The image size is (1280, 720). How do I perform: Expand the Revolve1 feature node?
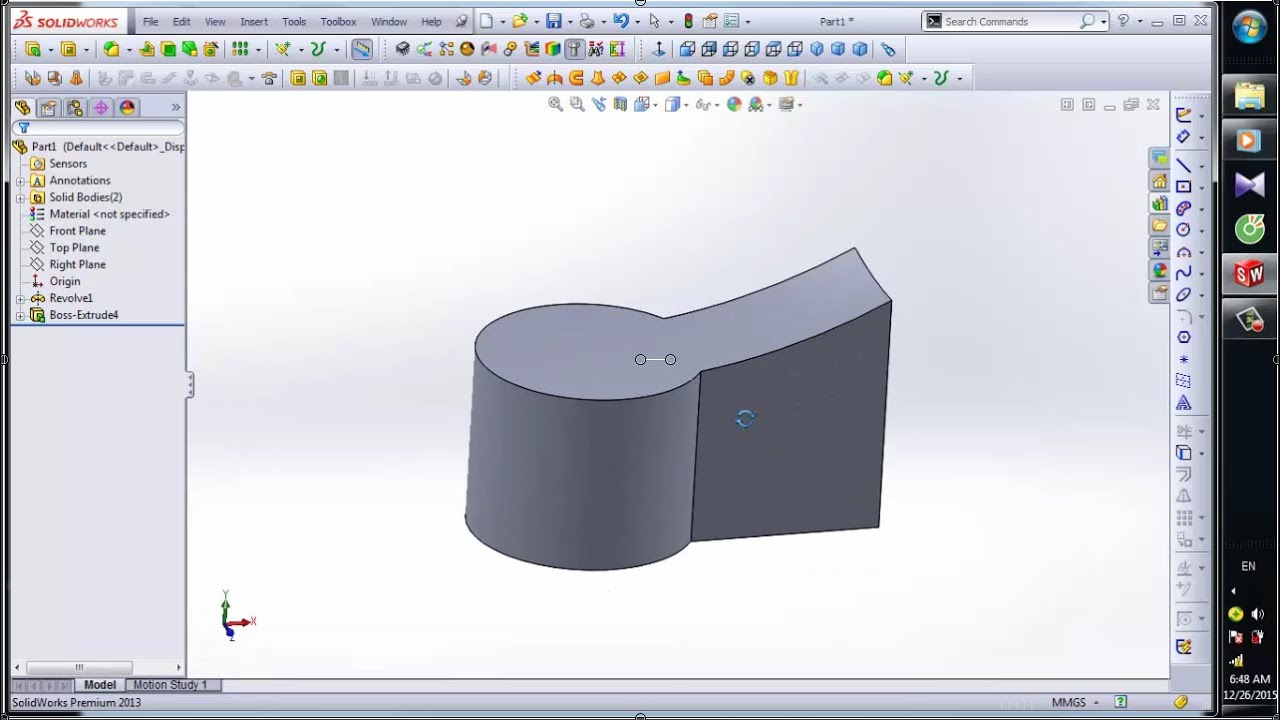click(x=20, y=299)
